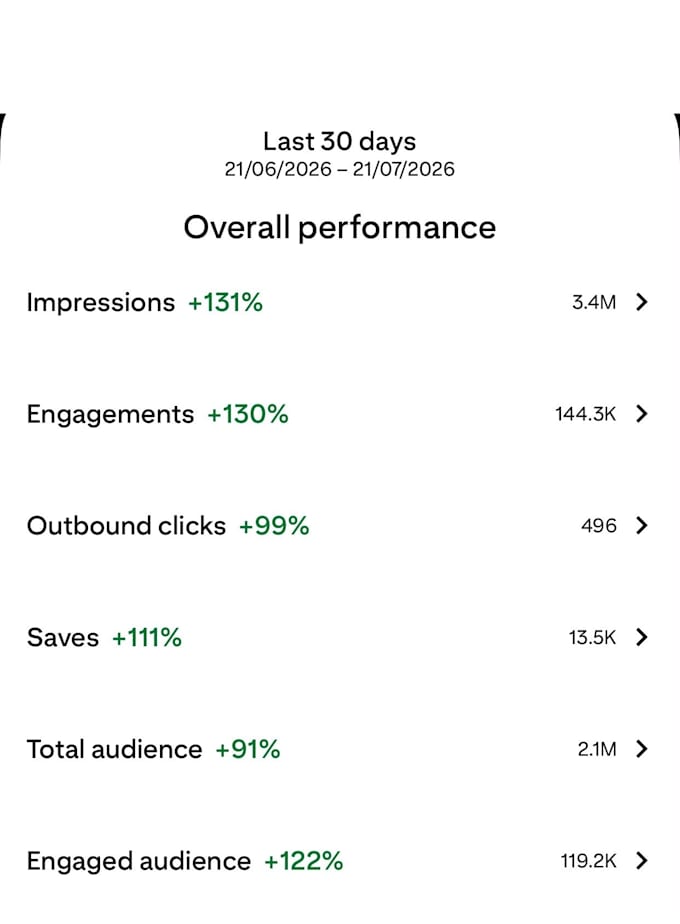Screen dimensions: 680x924
Task: Click the Last 30 days date range heading
Action: pyautogui.click(x=339, y=141)
